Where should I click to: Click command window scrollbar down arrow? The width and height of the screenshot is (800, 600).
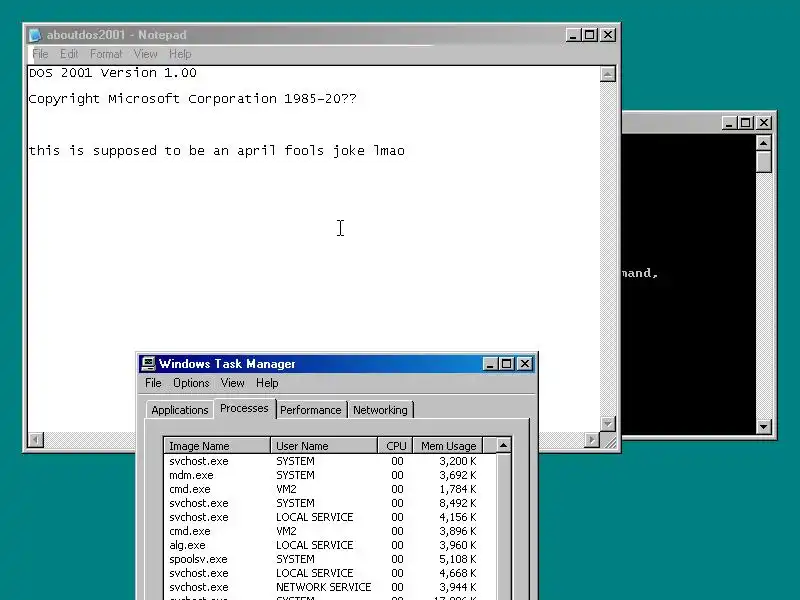[x=763, y=427]
